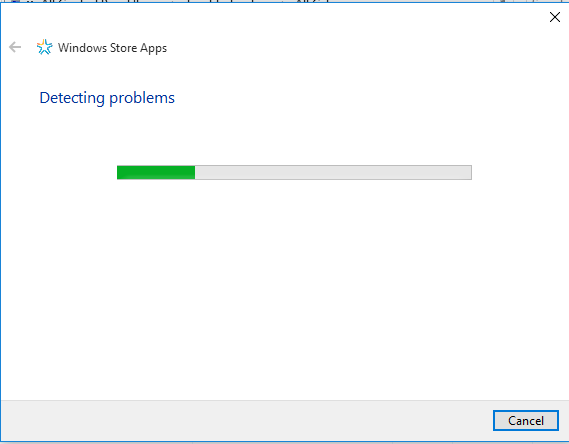The width and height of the screenshot is (569, 444).
Task: Click the word Apps in the title
Action: pyautogui.click(x=153, y=48)
